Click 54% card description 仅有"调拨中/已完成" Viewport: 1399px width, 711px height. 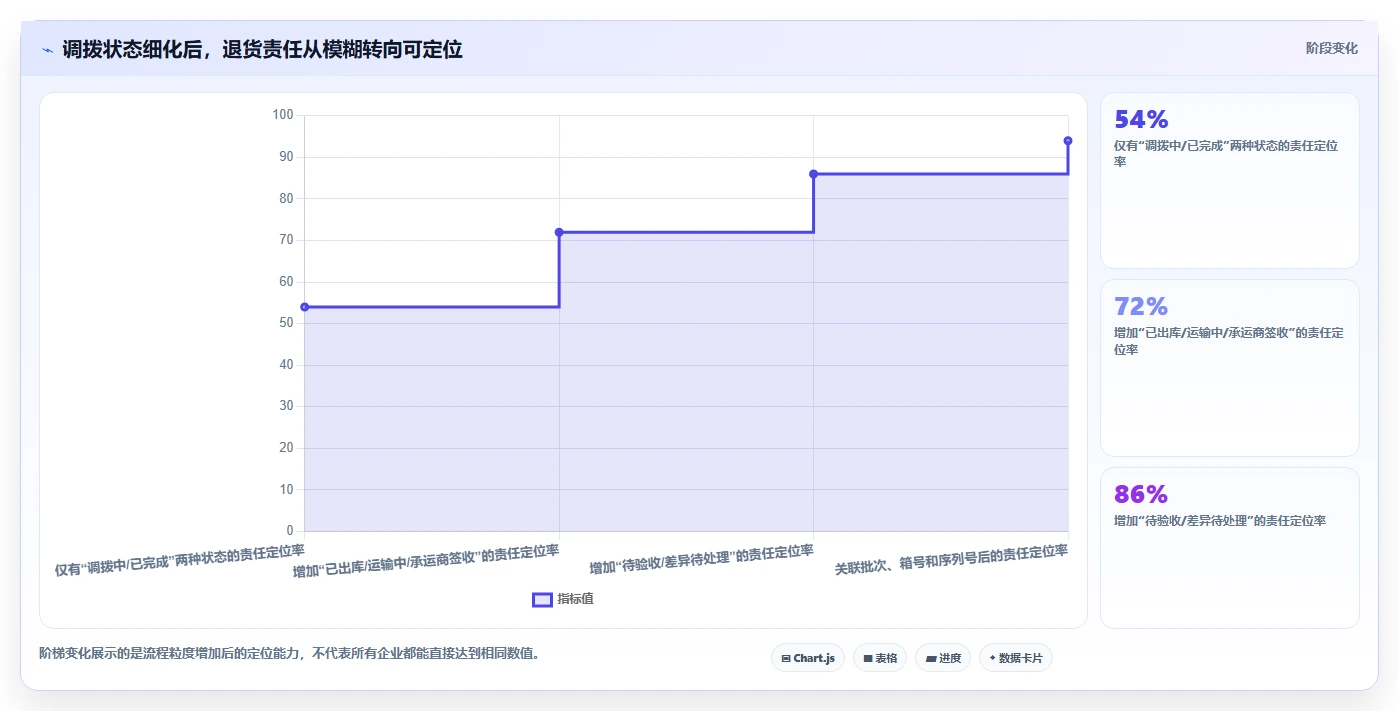click(x=1226, y=153)
